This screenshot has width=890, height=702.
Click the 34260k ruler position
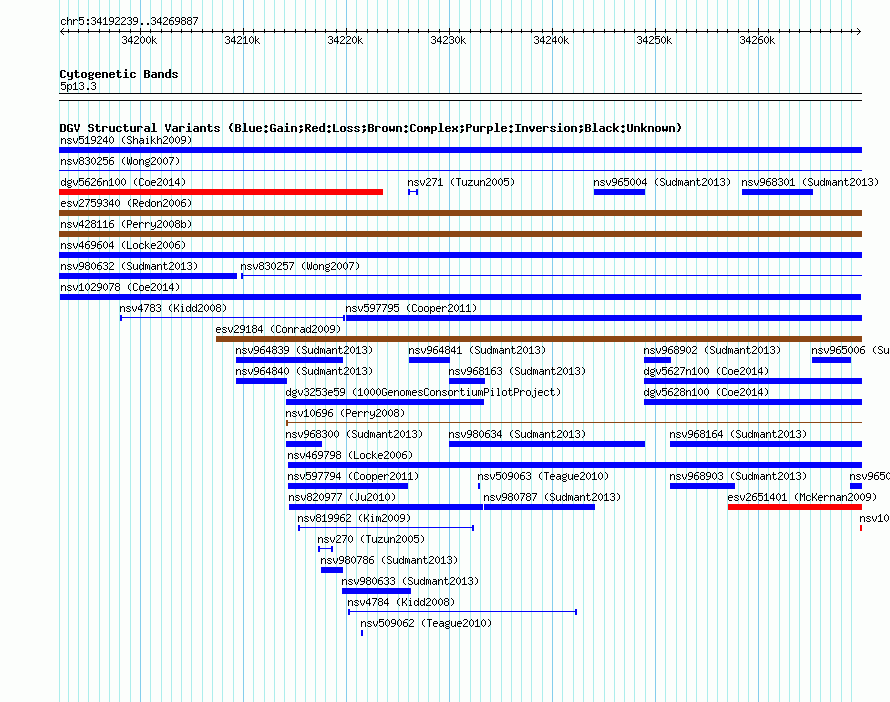757,40
